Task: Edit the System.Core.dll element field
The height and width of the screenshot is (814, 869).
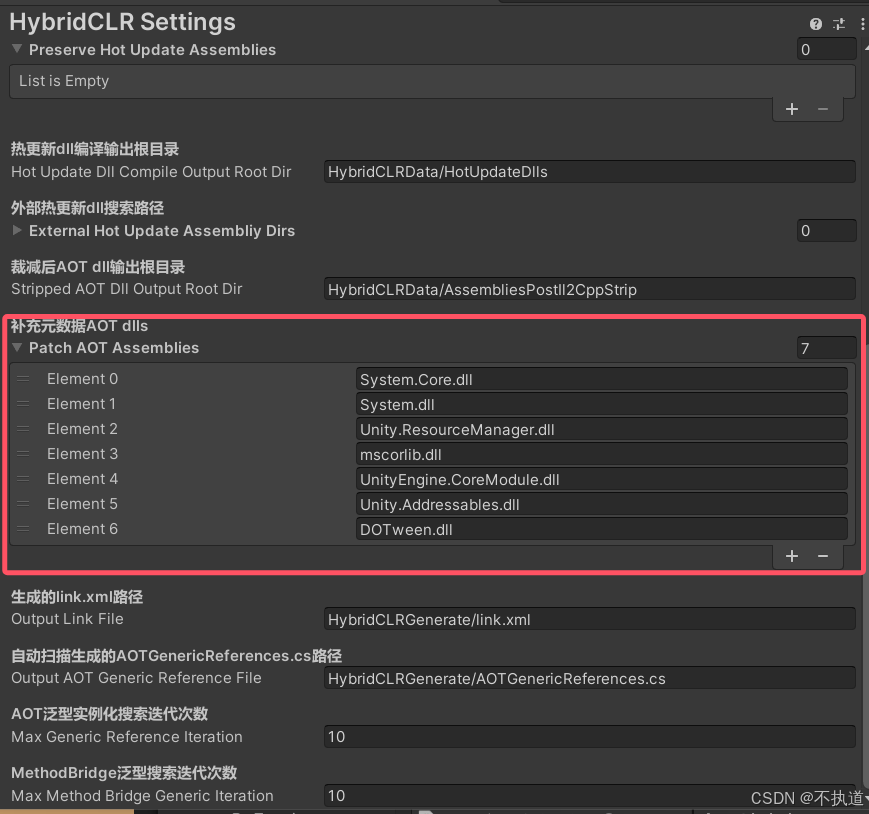Action: click(602, 380)
